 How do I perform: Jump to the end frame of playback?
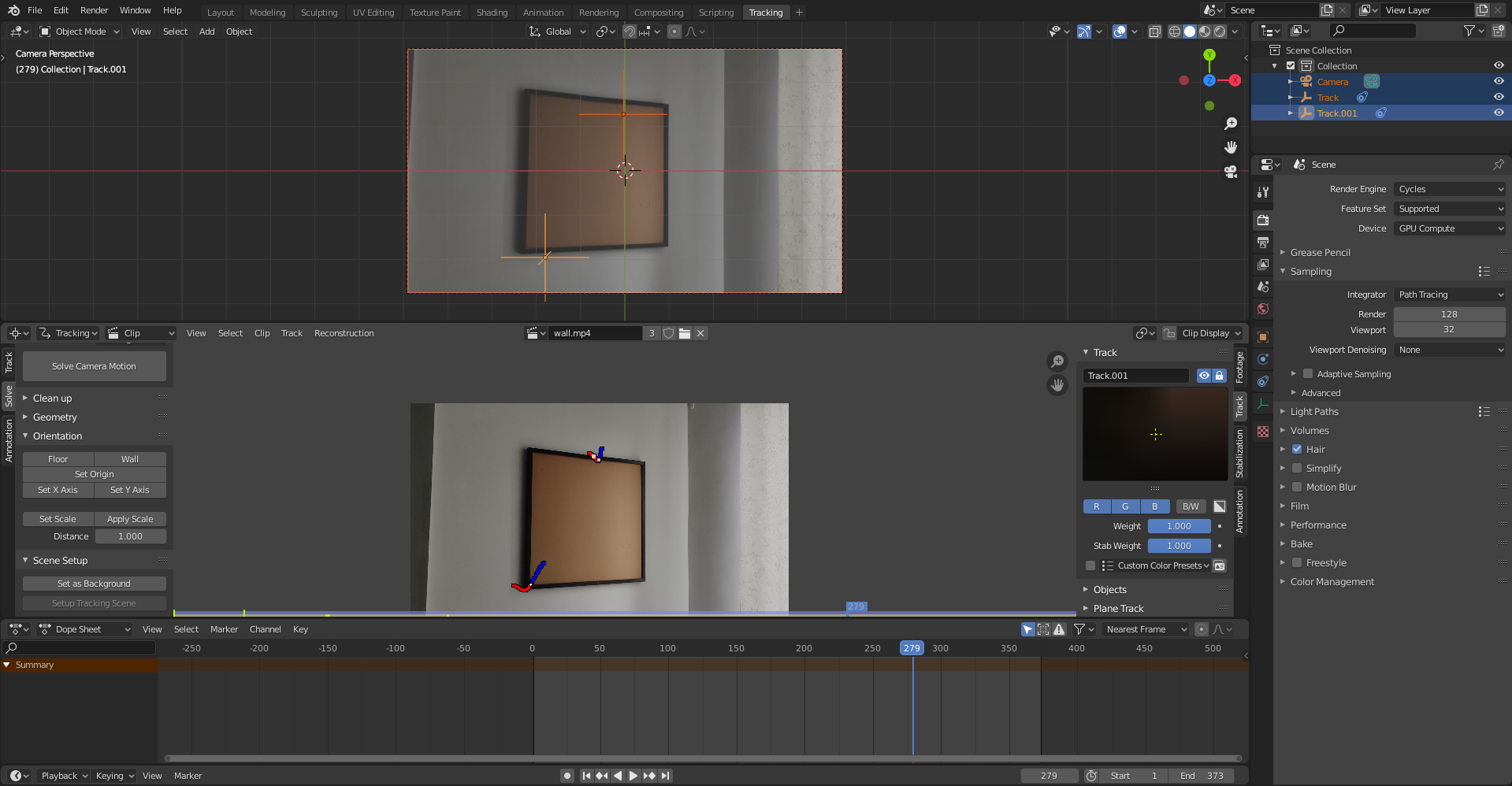tap(666, 776)
